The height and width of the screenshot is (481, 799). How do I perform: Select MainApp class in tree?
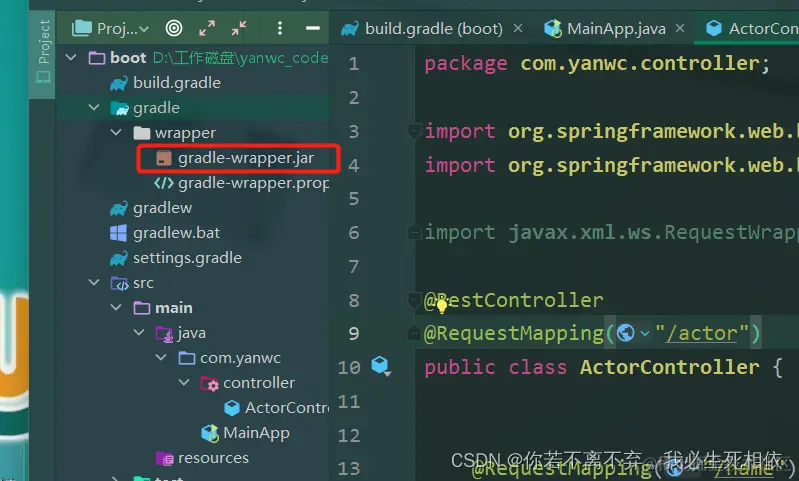click(256, 433)
